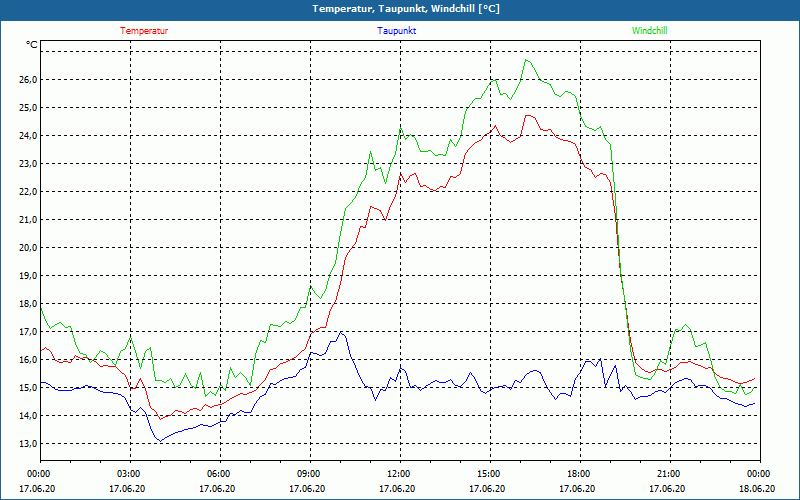Viewport: 800px width, 500px height.
Task: Click the 23,0 value on the y-axis
Action: [x=27, y=164]
